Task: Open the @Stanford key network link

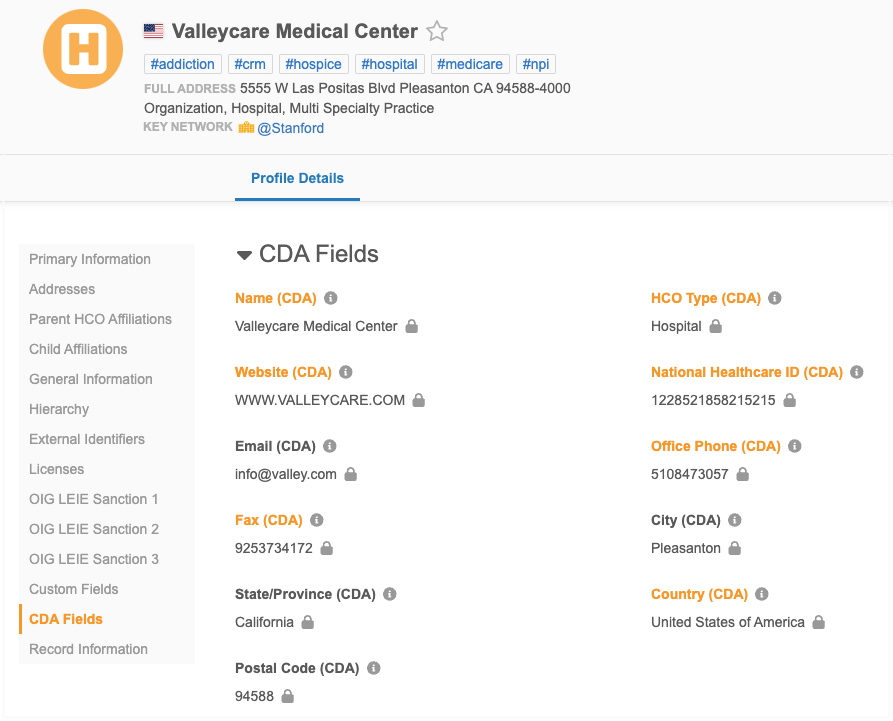Action: (x=291, y=128)
